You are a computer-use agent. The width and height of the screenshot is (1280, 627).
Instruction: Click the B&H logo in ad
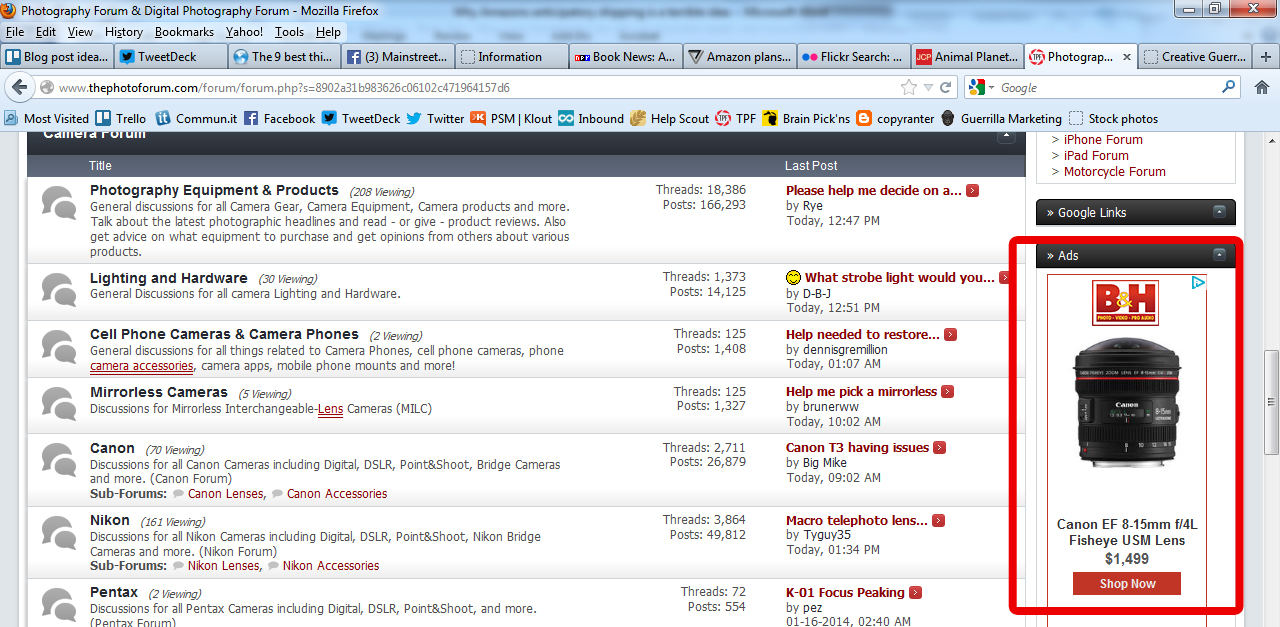1125,303
